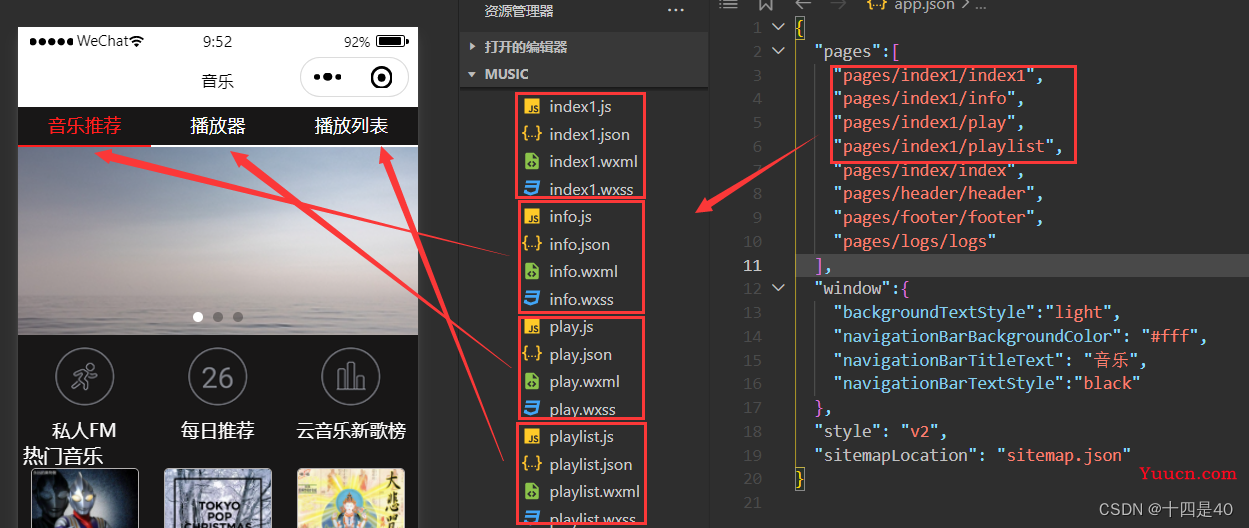
Task: Click the breadcrumb ellipsis after app.json
Action: [x=979, y=5]
